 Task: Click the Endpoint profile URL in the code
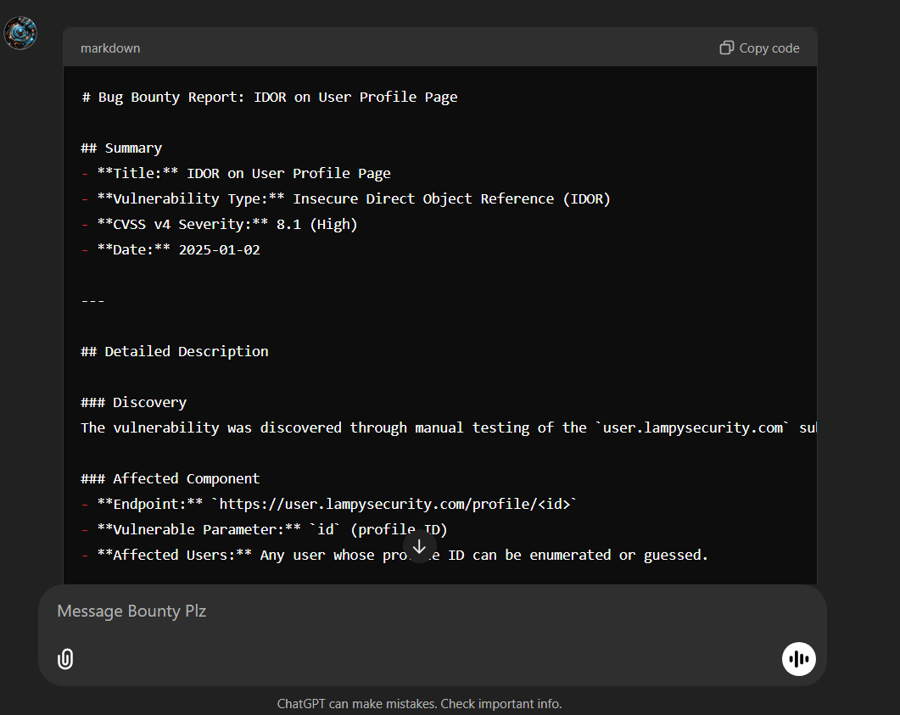[394, 504]
